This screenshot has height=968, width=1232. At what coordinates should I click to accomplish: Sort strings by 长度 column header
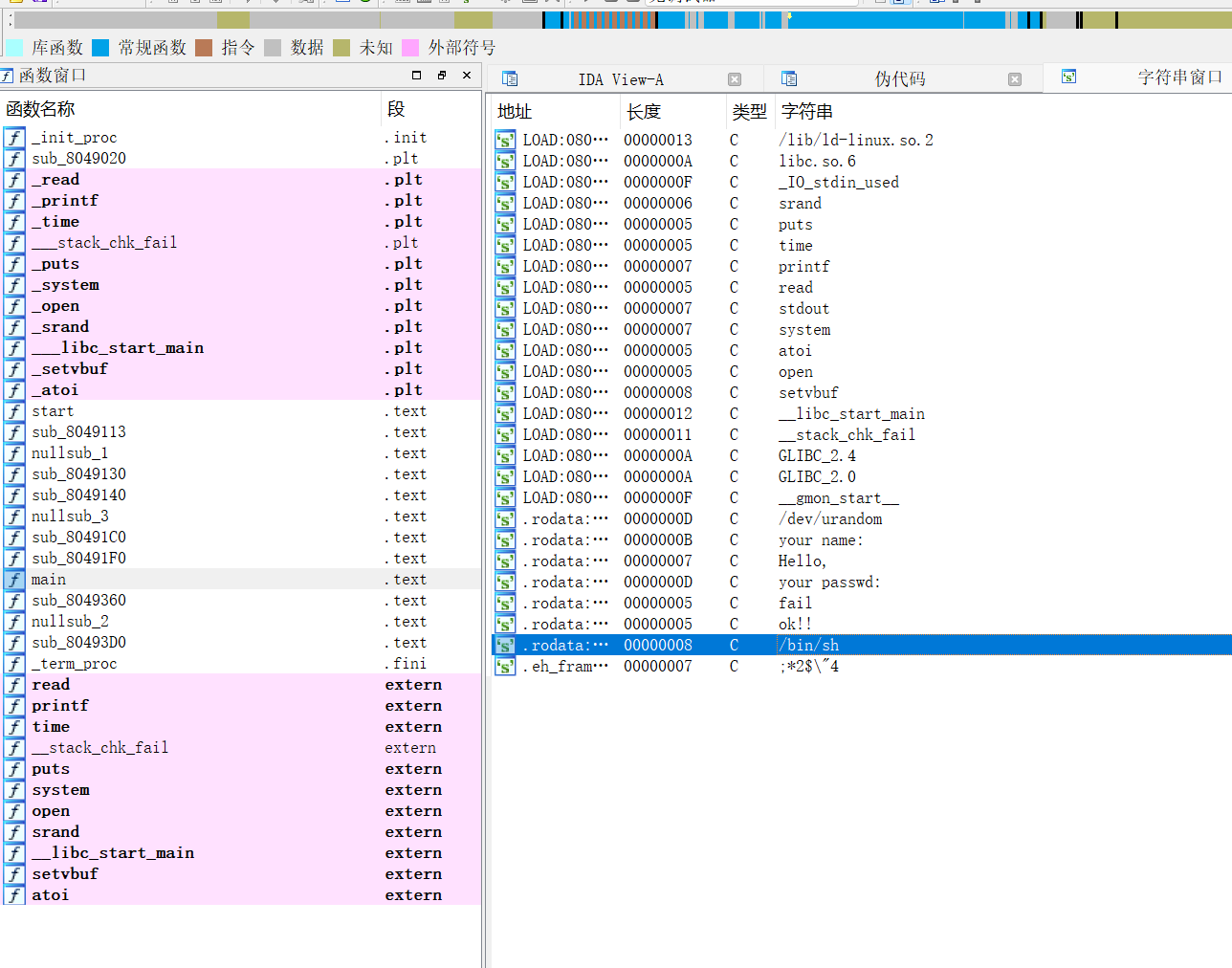[644, 112]
